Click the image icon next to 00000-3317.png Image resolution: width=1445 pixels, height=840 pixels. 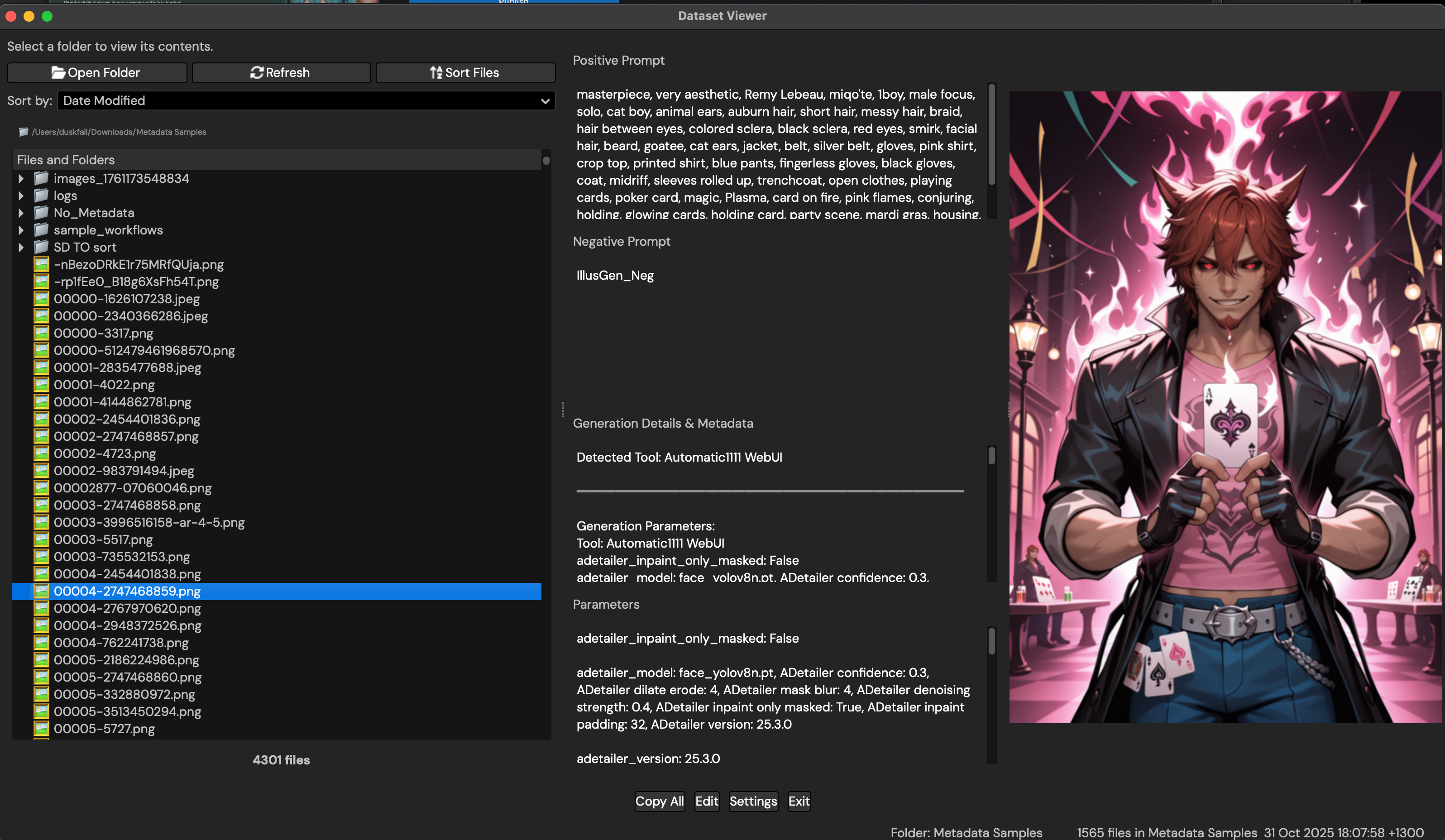pyautogui.click(x=41, y=333)
